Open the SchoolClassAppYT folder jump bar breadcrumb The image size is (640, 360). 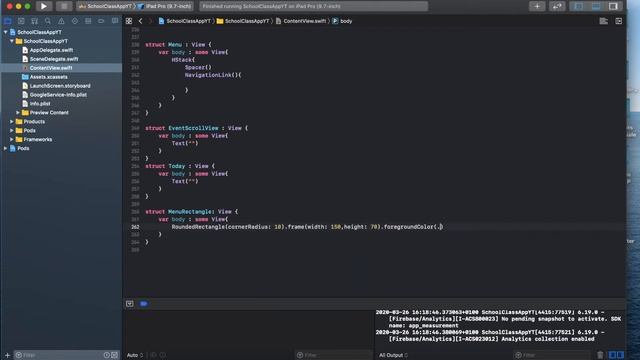point(243,21)
